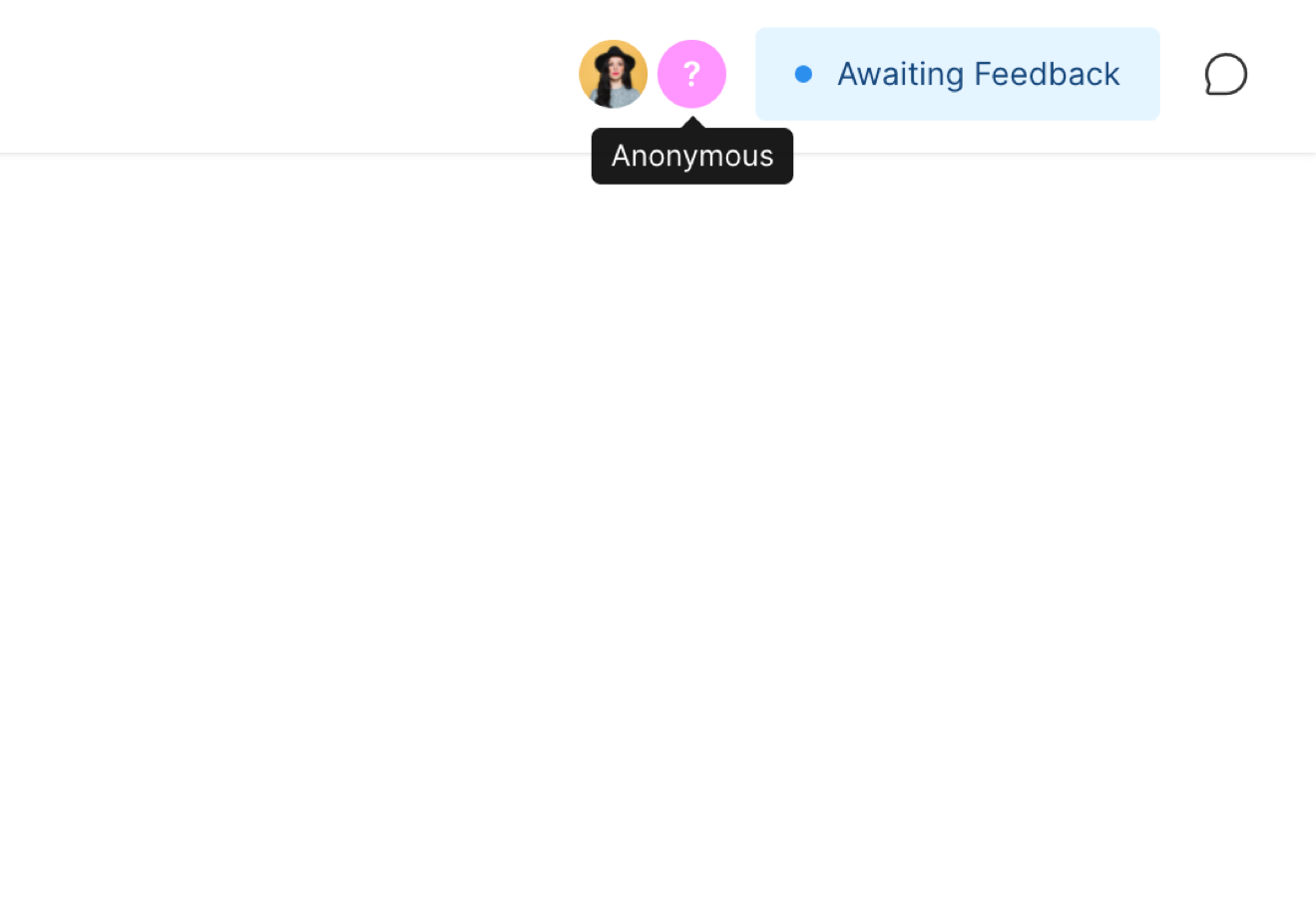
Task: Show the comment panel via chat icon
Action: (x=1225, y=74)
